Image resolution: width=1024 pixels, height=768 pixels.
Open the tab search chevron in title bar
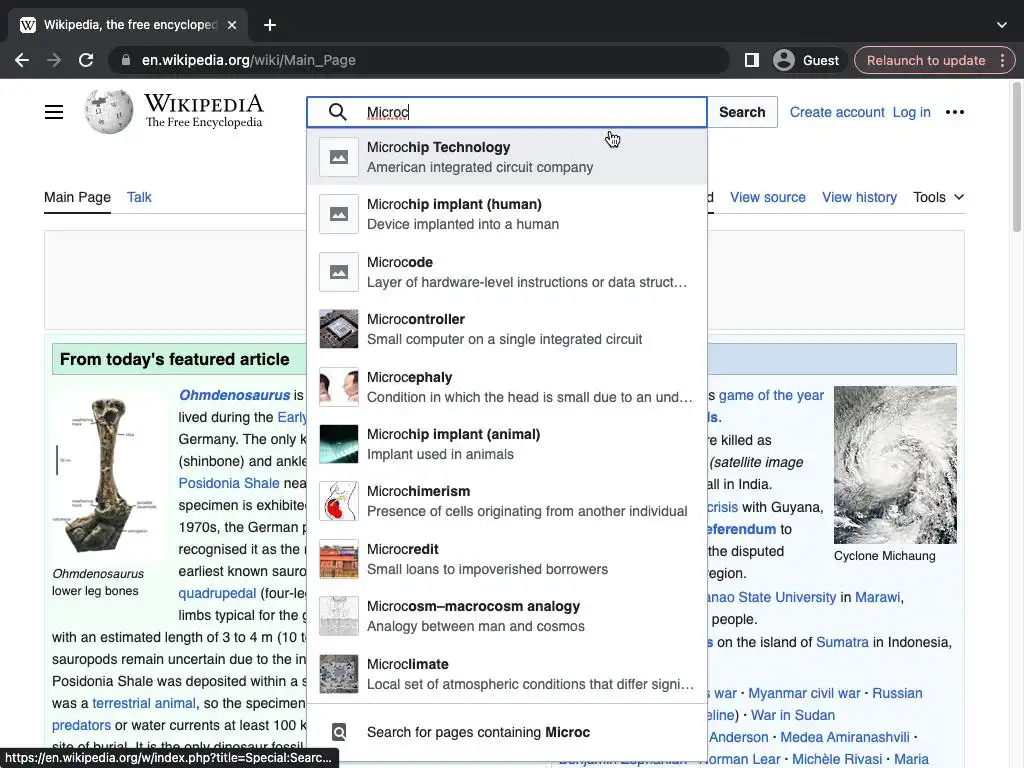pos(1002,25)
